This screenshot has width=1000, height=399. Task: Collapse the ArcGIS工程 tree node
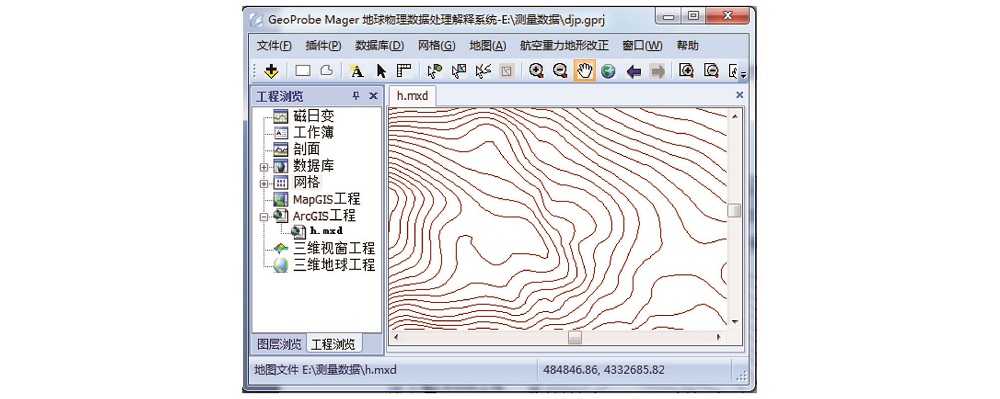pos(264,217)
